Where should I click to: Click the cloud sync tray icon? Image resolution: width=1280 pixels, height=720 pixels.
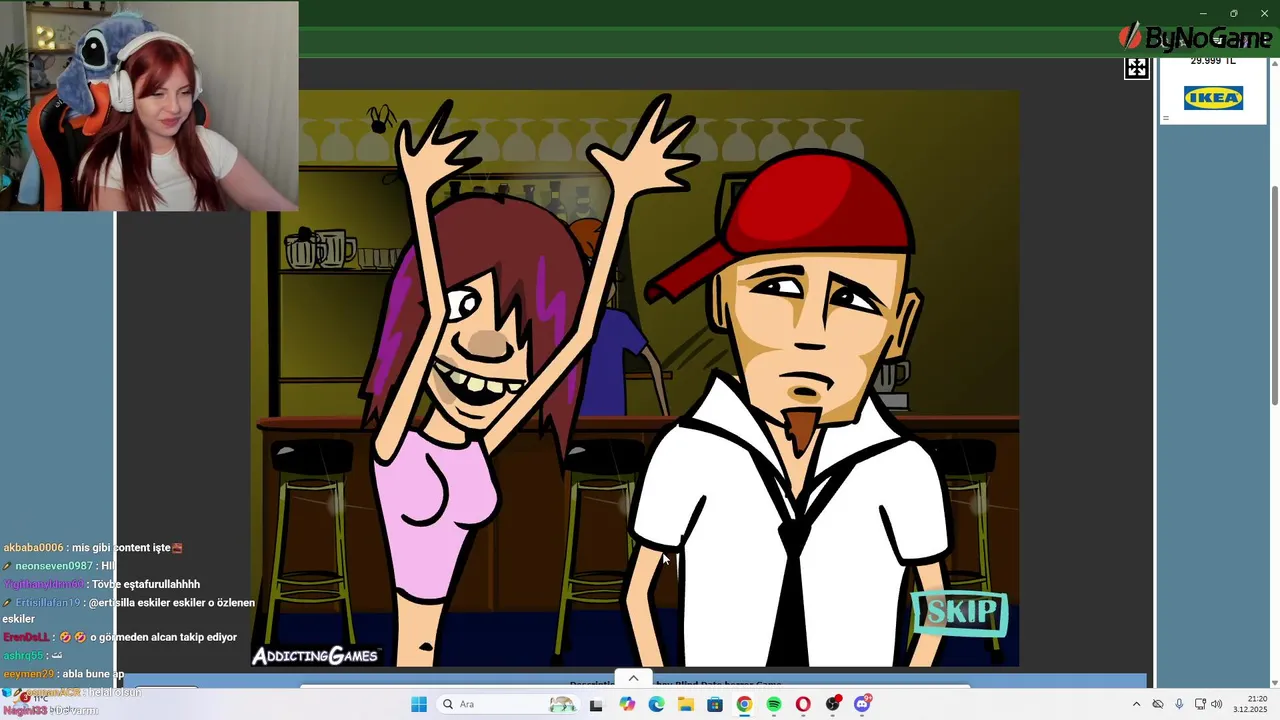tap(1158, 704)
